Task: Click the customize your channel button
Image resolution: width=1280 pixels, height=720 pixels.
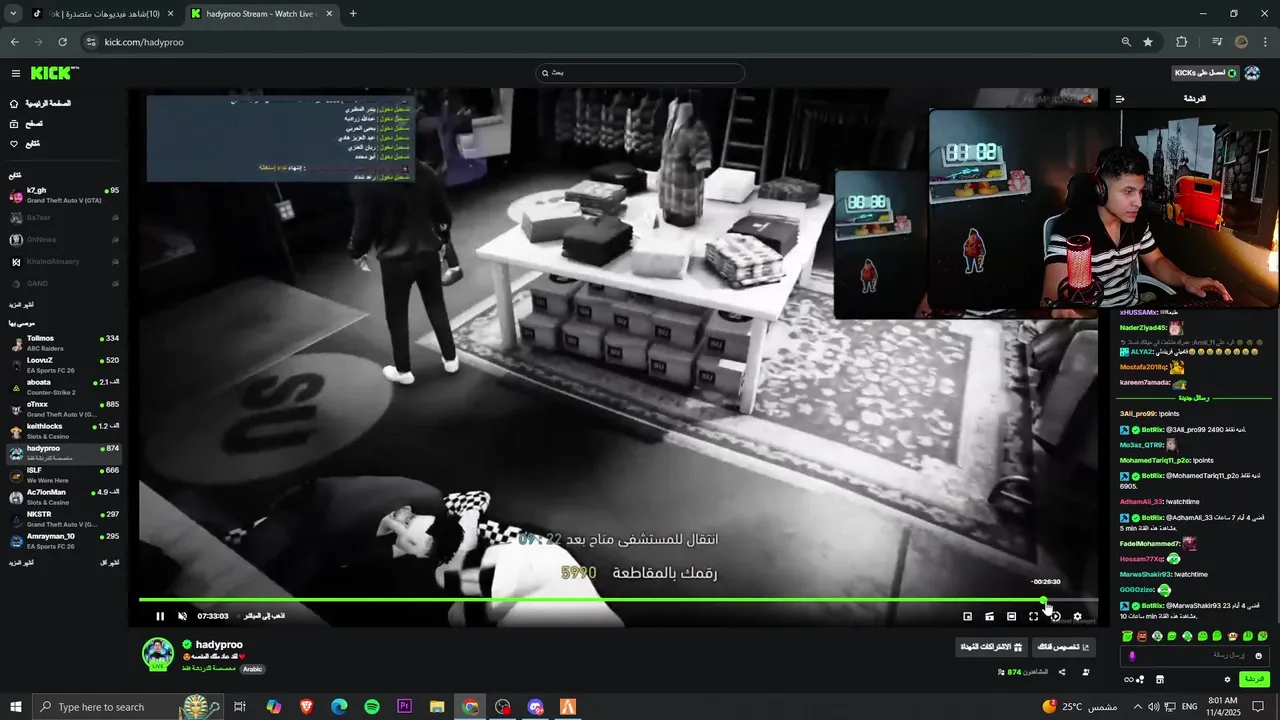Action: point(1062,647)
